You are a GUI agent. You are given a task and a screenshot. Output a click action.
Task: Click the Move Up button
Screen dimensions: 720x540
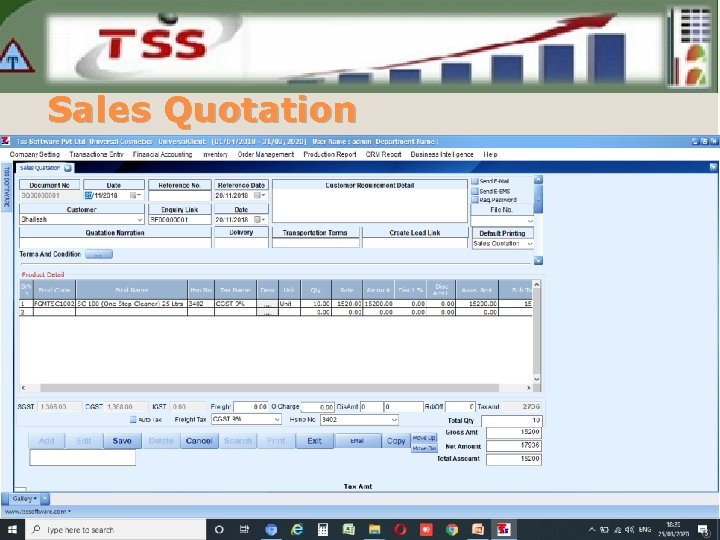(424, 438)
